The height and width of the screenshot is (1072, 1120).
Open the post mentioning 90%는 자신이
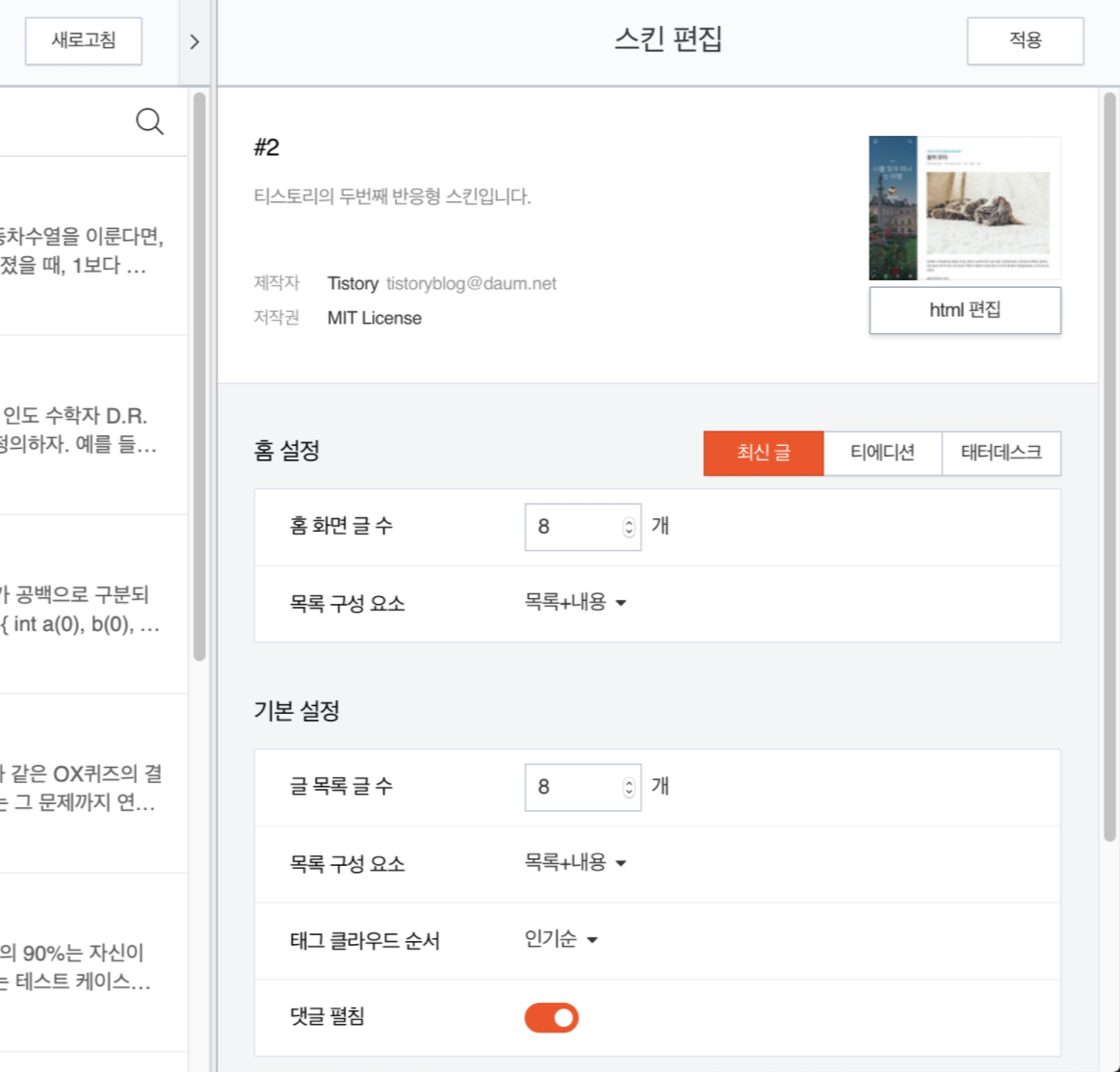click(x=93, y=962)
